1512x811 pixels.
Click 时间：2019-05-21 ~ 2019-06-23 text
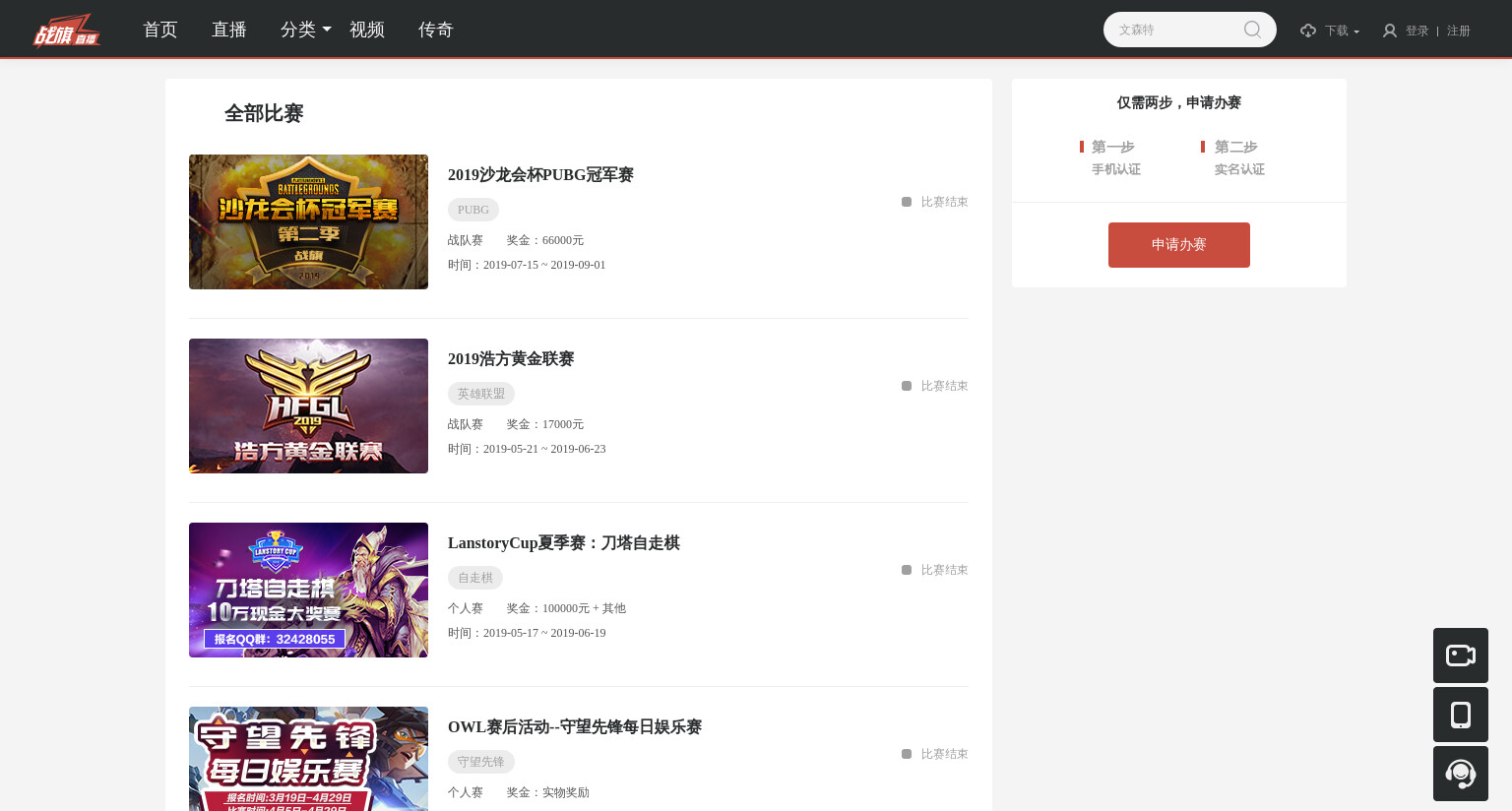(527, 449)
